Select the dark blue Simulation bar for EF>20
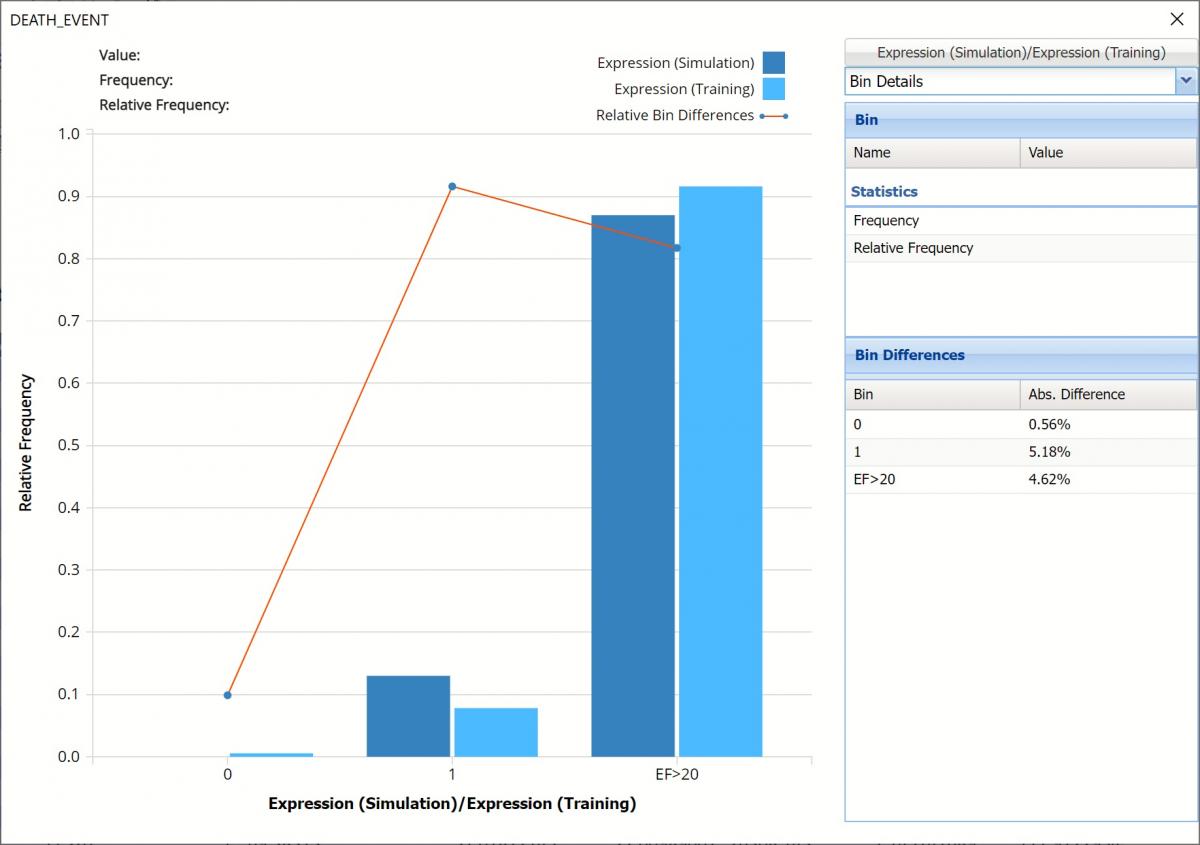The width and height of the screenshot is (1200, 845). tap(633, 485)
